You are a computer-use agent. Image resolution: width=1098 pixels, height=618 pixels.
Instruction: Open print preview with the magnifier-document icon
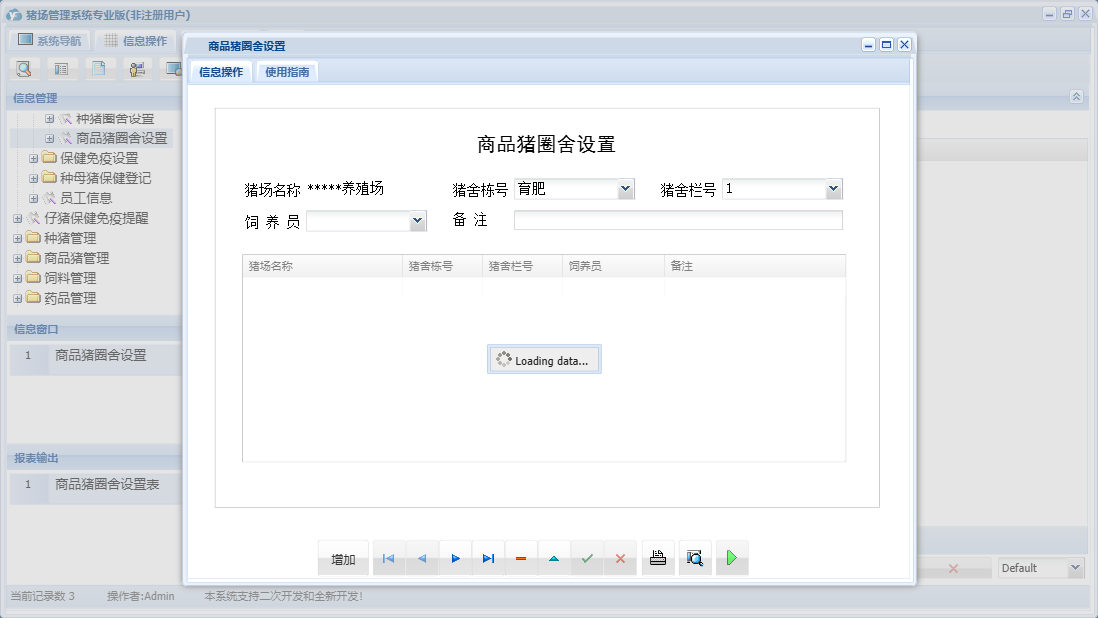[694, 558]
